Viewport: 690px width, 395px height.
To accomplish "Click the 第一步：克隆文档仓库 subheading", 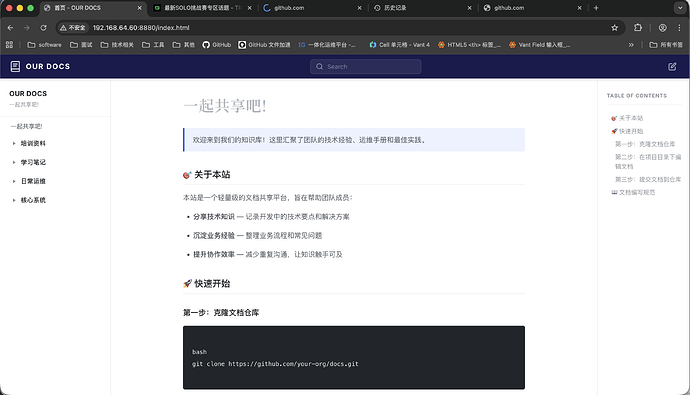I will pyautogui.click(x=221, y=313).
